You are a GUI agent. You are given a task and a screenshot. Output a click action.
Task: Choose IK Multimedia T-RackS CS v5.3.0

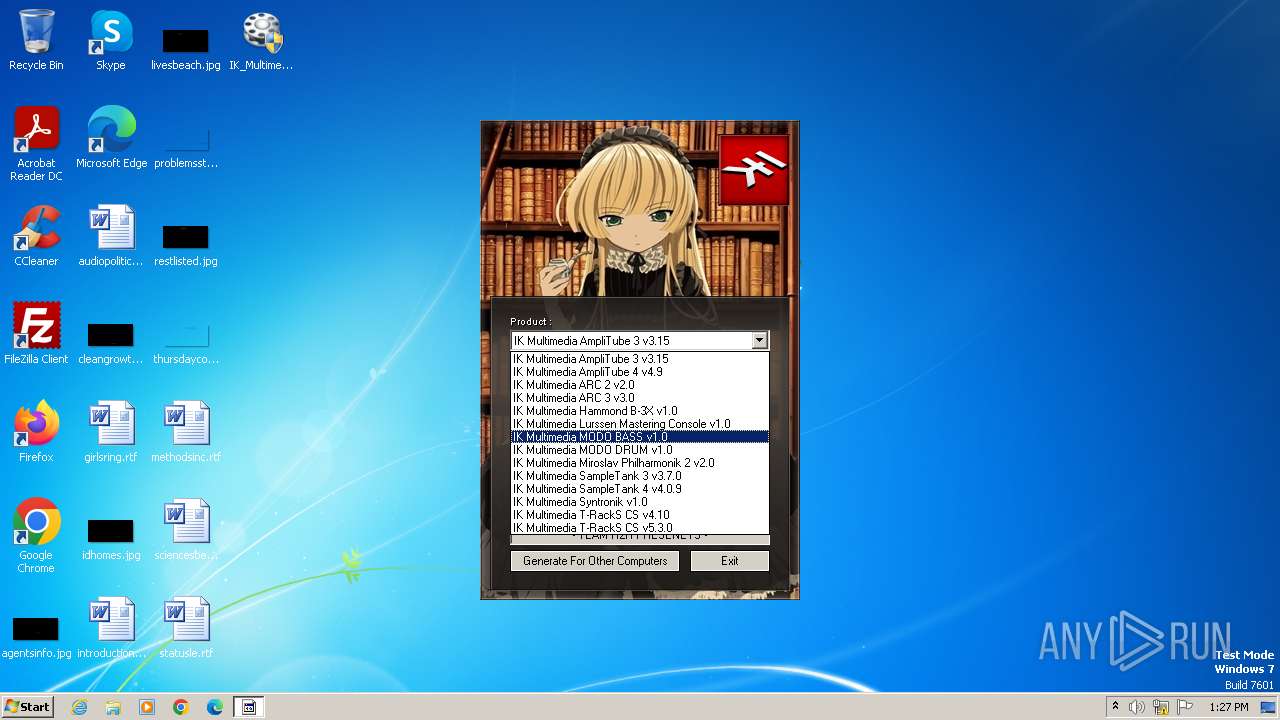coord(640,528)
